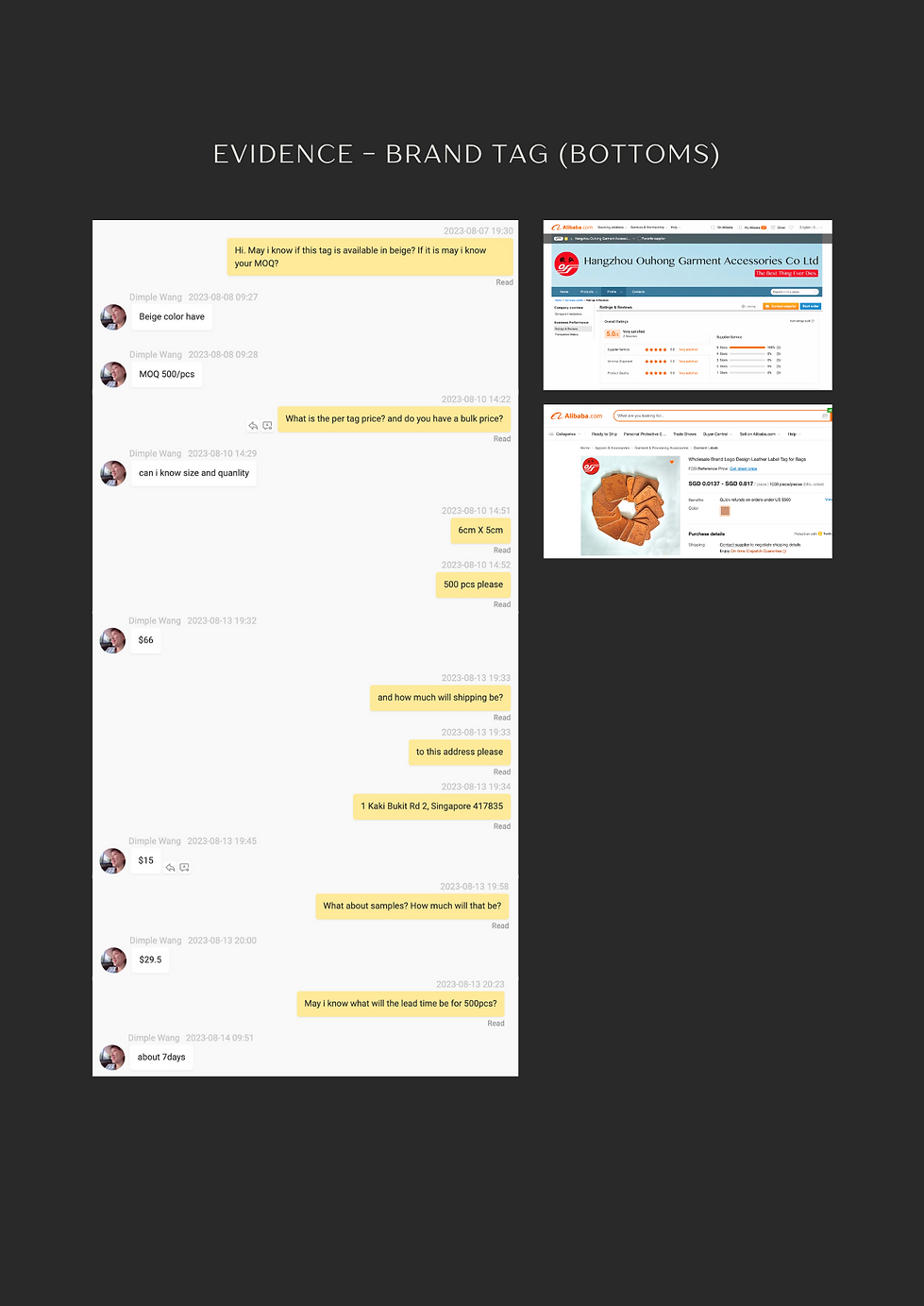Expand the Profile dropdown in the supplier navigation
This screenshot has width=924, height=1306.
coord(613,292)
